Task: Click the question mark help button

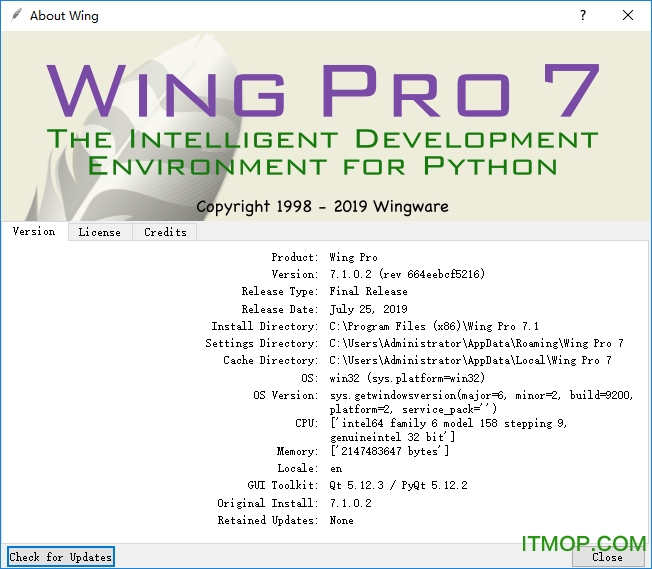Action: click(x=583, y=15)
